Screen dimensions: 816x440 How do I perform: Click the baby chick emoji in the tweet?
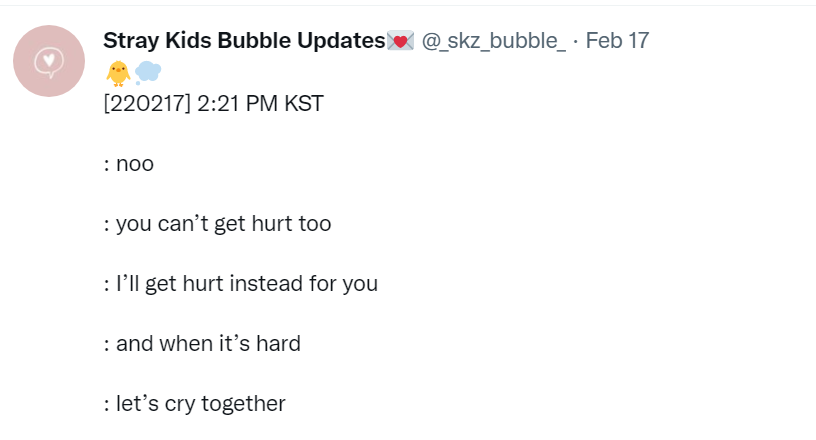[x=118, y=73]
